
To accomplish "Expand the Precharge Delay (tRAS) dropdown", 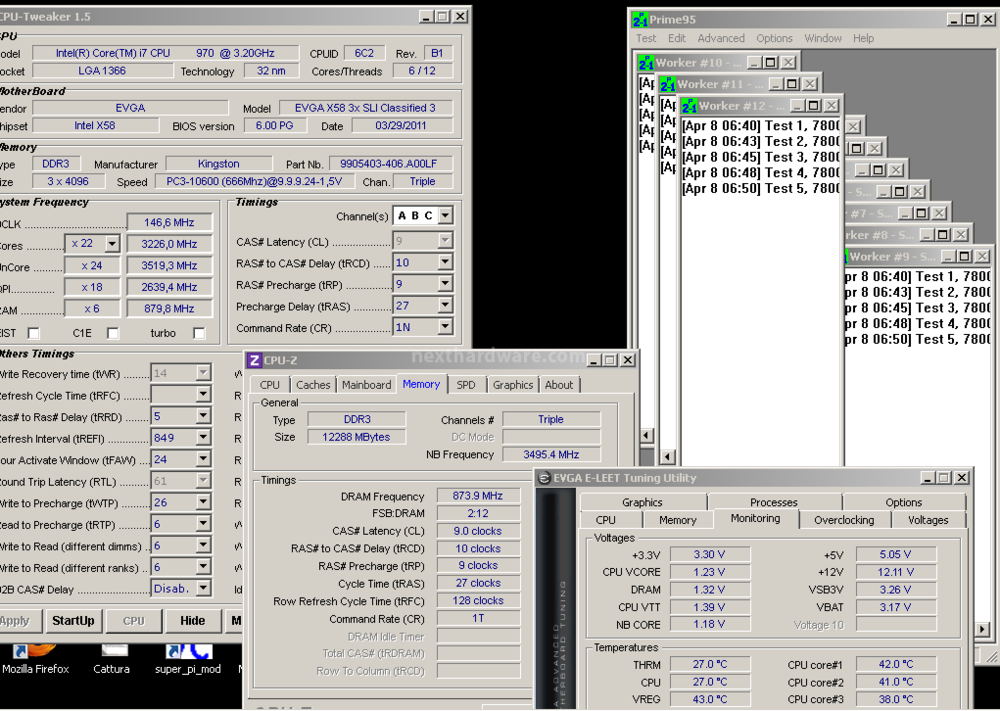I will pos(445,305).
